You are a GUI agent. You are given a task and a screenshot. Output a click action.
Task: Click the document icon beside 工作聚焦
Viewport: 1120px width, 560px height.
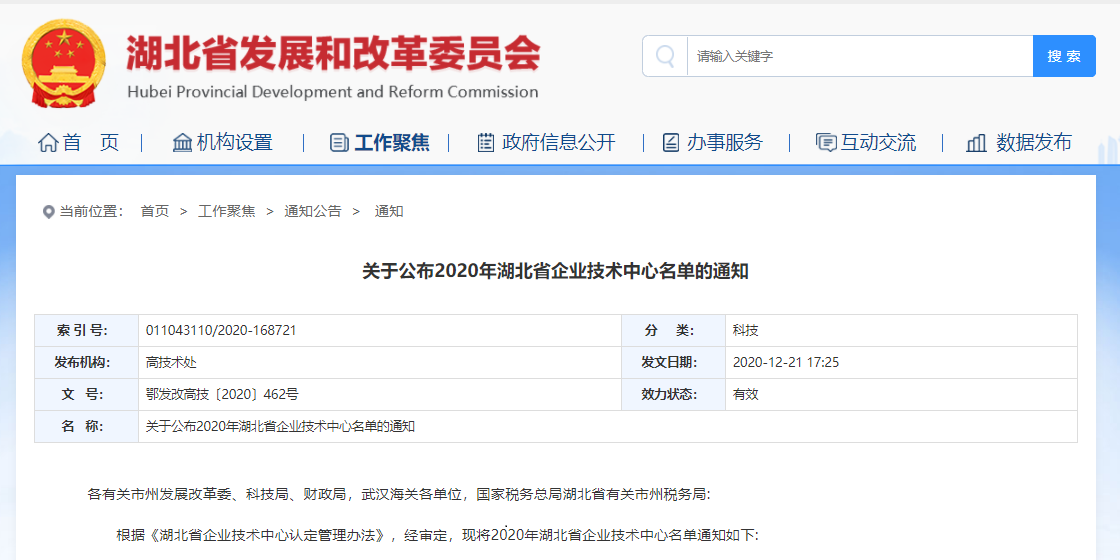[x=339, y=143]
